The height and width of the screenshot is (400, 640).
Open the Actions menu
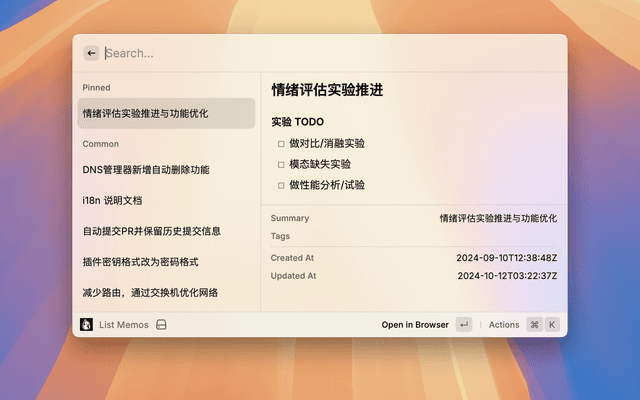(x=504, y=325)
